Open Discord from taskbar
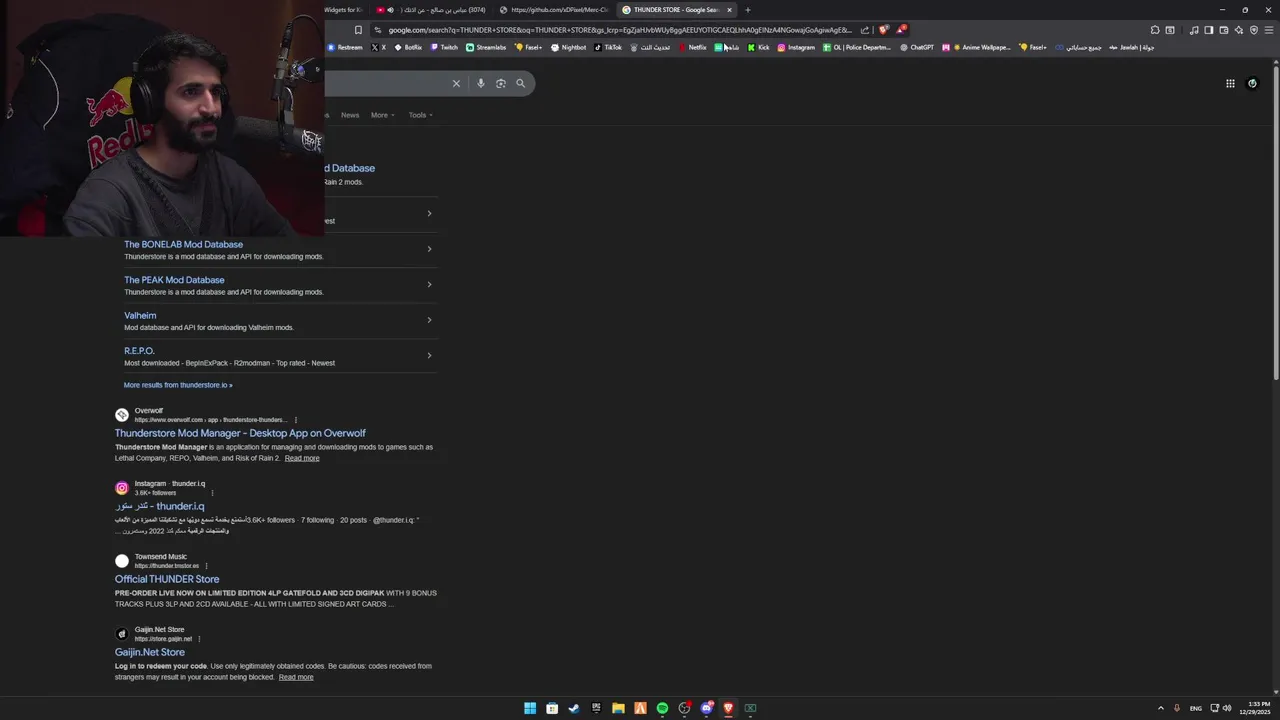 click(x=707, y=708)
